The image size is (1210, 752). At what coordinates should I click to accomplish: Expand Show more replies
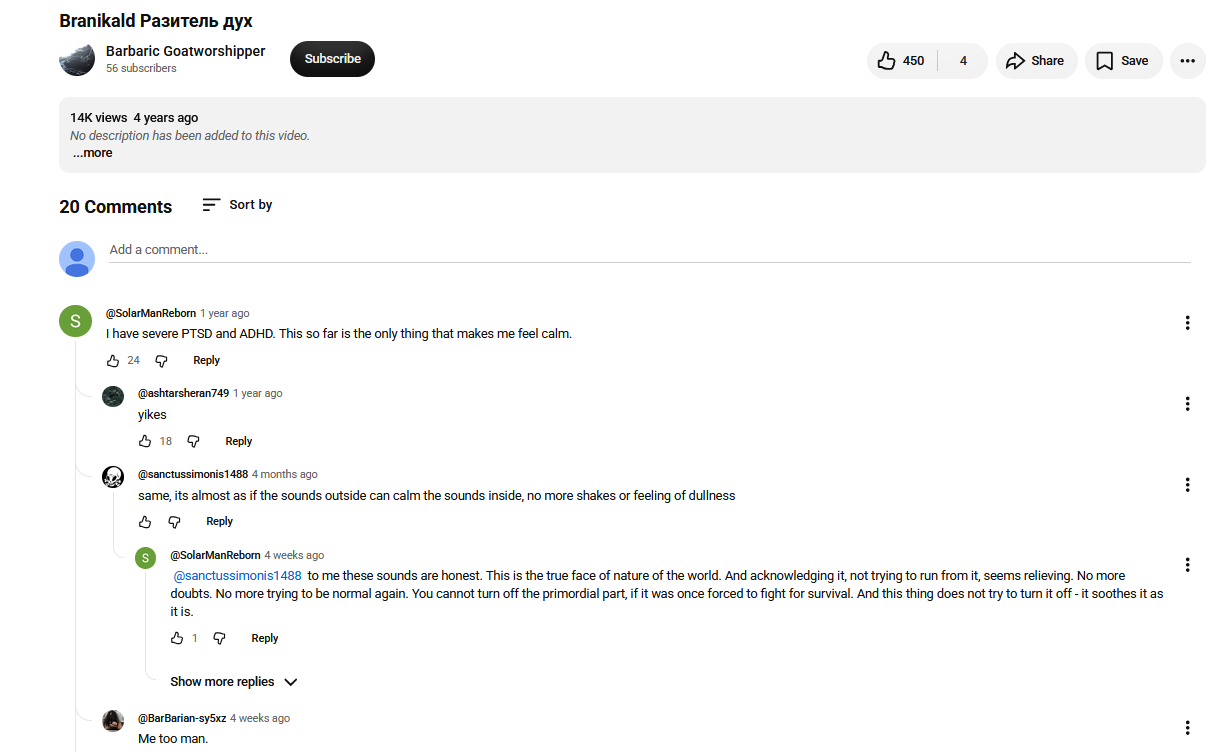pyautogui.click(x=234, y=682)
